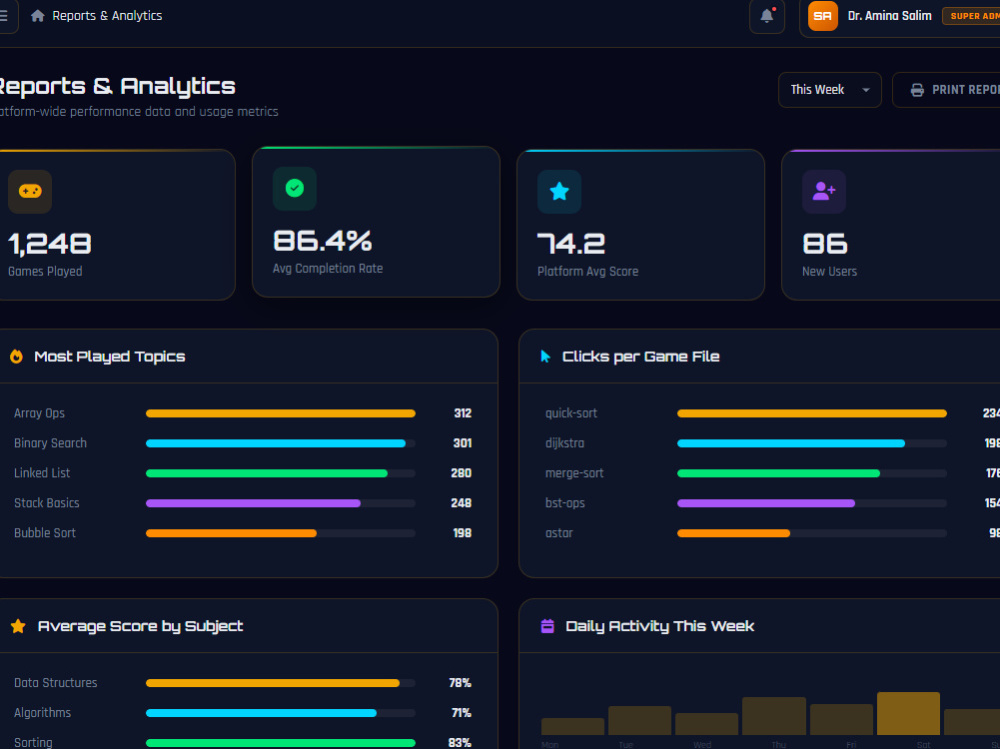Screen dimensions: 1000x749
Task: Click the quick-sort clicks bar
Action: tap(812, 413)
